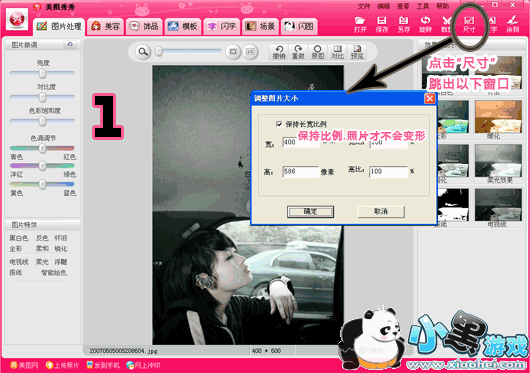Click the 尺寸 (Size) toolbar icon
This screenshot has height=373, width=530.
tap(469, 25)
